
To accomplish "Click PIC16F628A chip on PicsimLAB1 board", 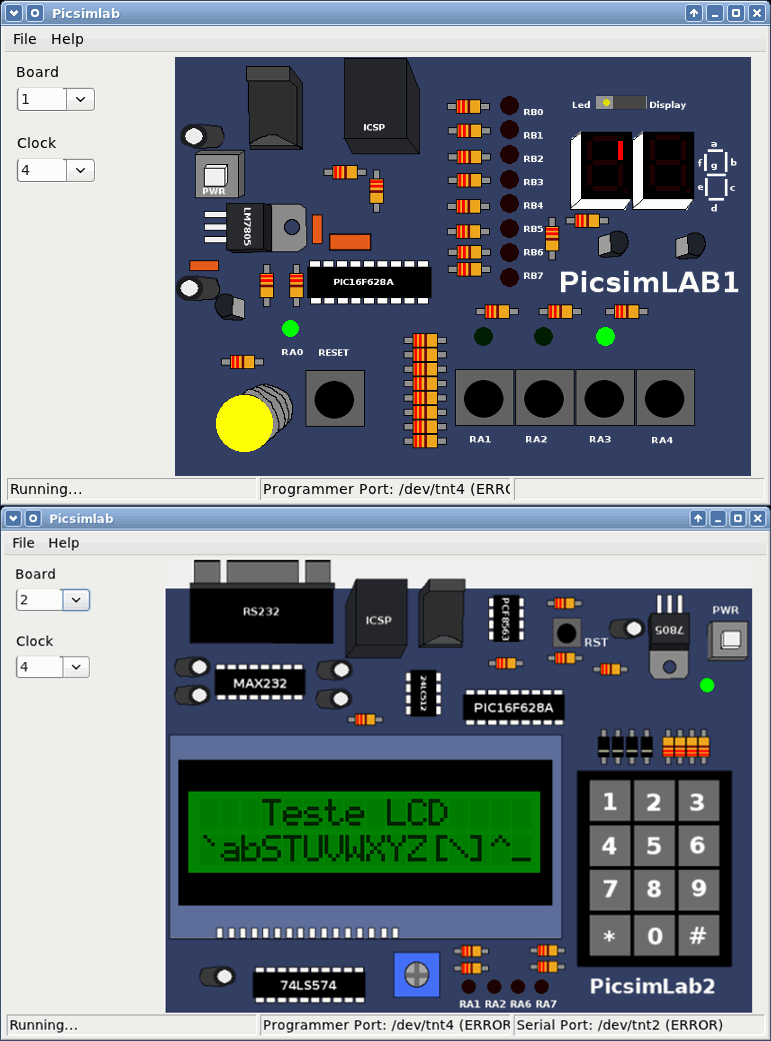I will click(x=369, y=282).
